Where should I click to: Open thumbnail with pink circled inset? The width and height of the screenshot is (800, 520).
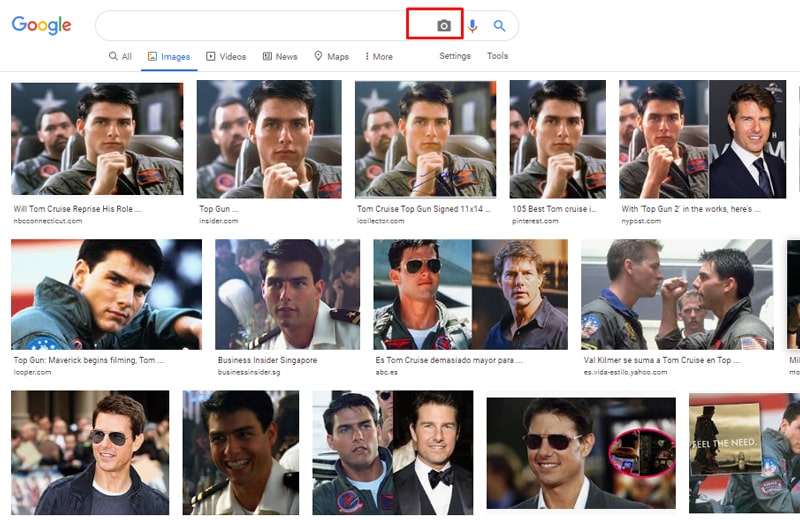tap(581, 453)
